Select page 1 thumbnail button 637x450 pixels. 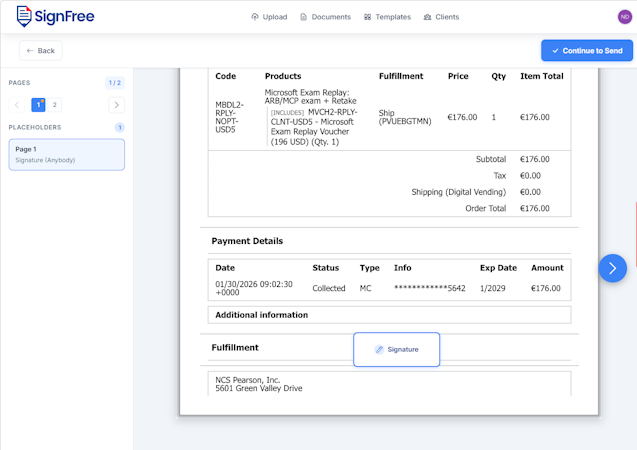click(x=38, y=105)
